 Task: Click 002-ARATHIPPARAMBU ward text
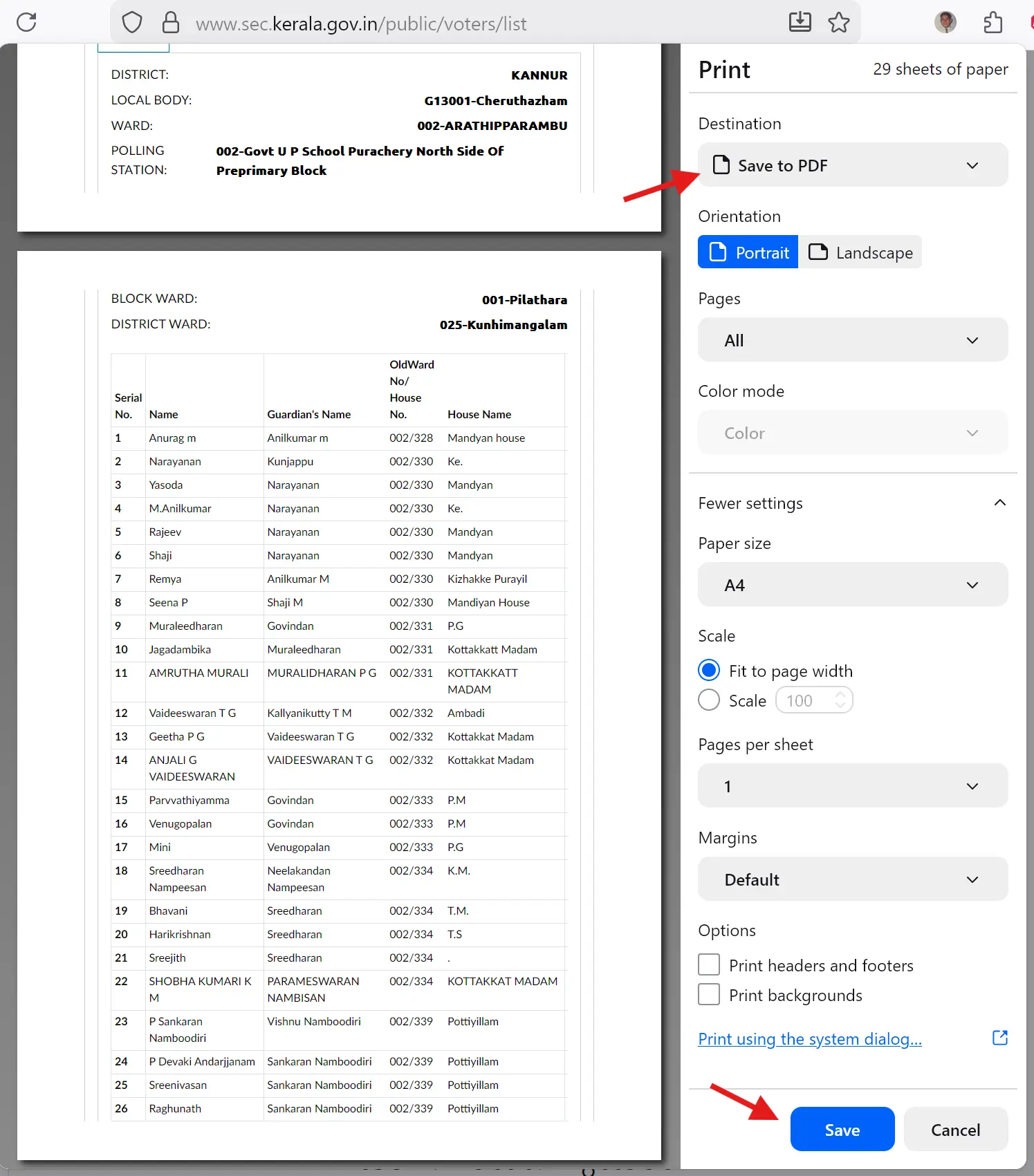point(492,126)
